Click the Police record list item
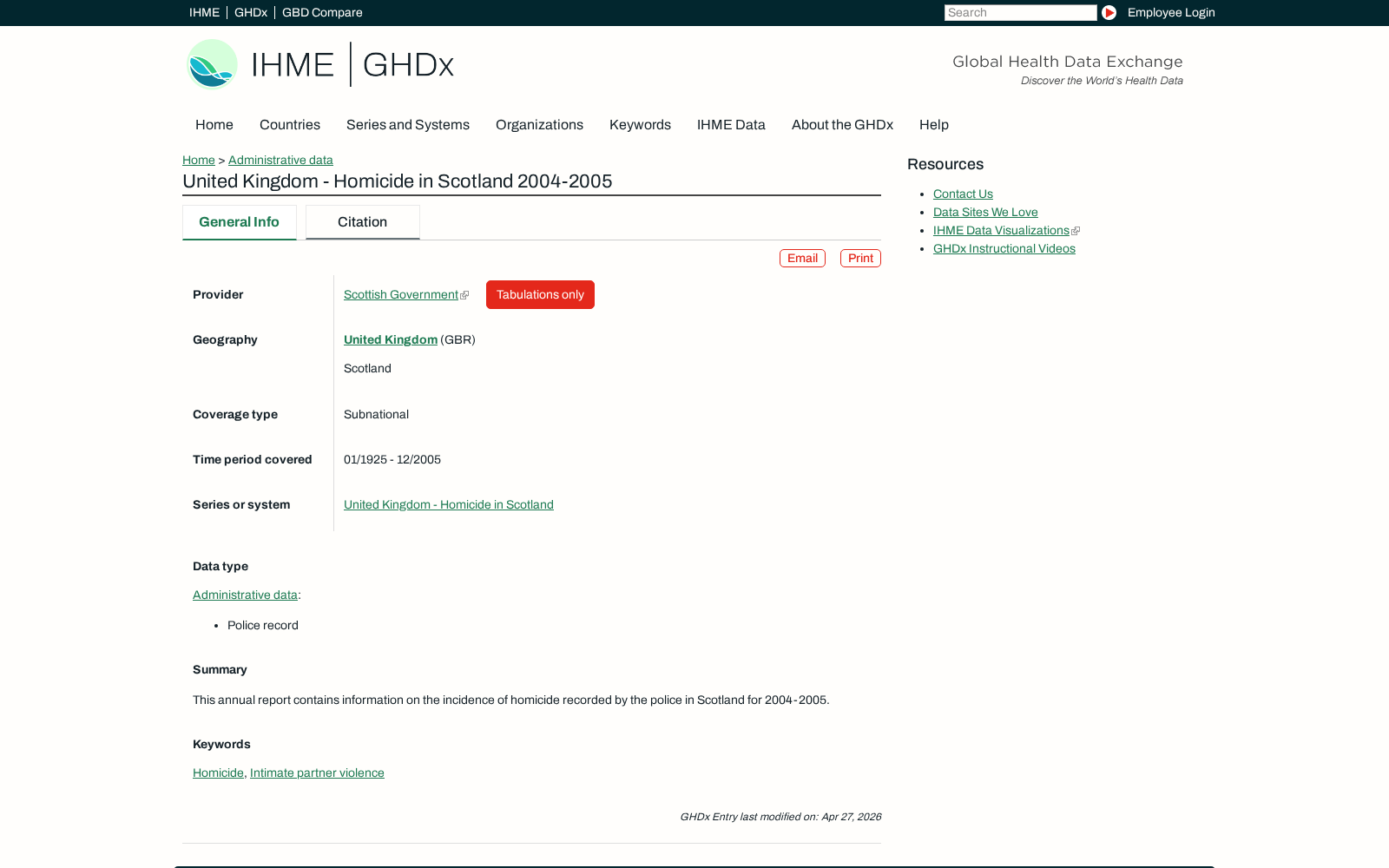Screen dimensions: 1389x868 coord(263,625)
